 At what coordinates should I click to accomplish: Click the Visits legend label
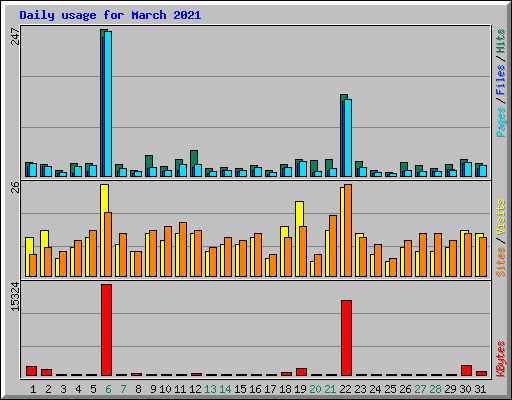(x=501, y=217)
